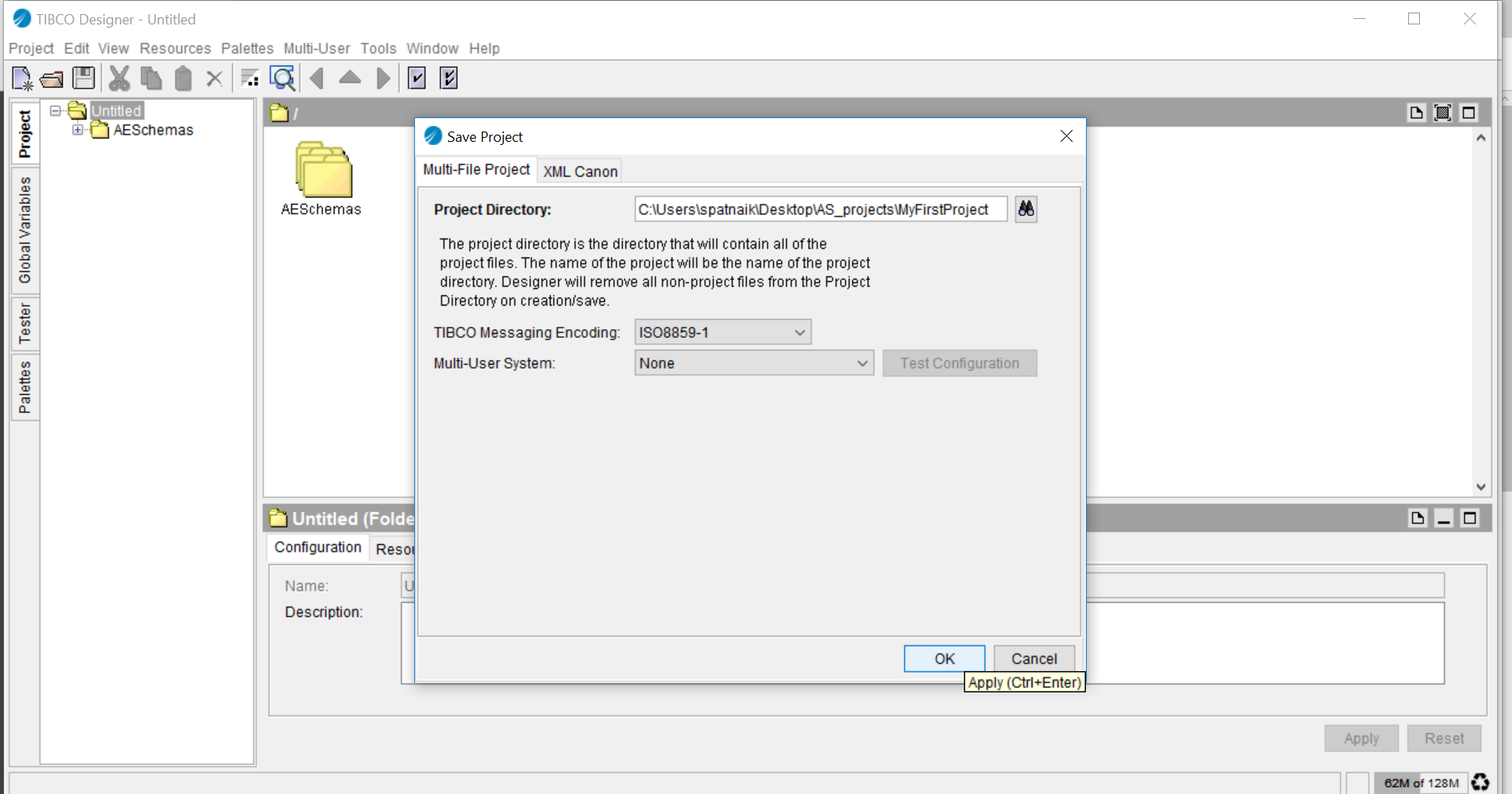Click the Test Configuration button
The height and width of the screenshot is (794, 1512).
click(x=959, y=363)
